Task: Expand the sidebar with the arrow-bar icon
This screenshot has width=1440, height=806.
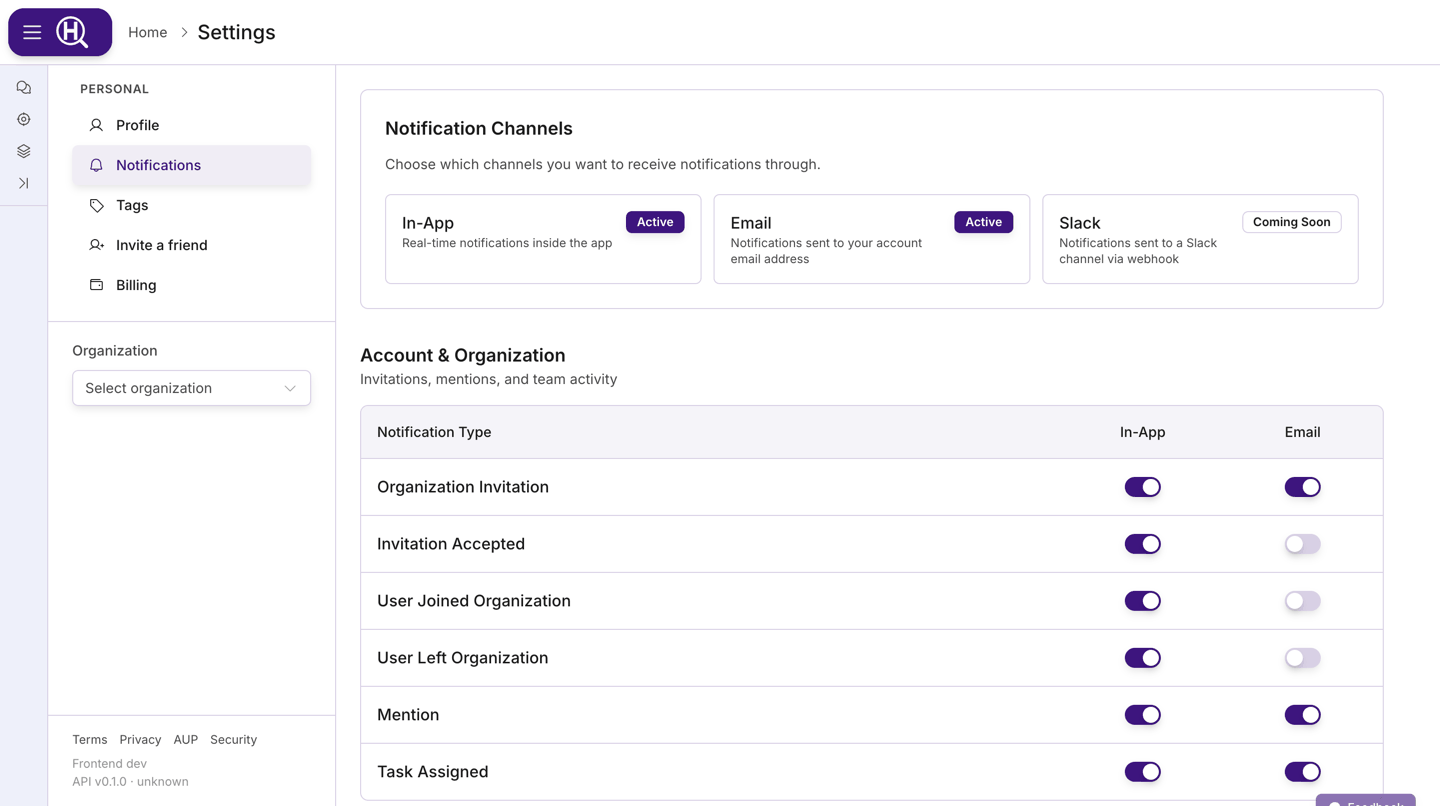Action: (24, 183)
